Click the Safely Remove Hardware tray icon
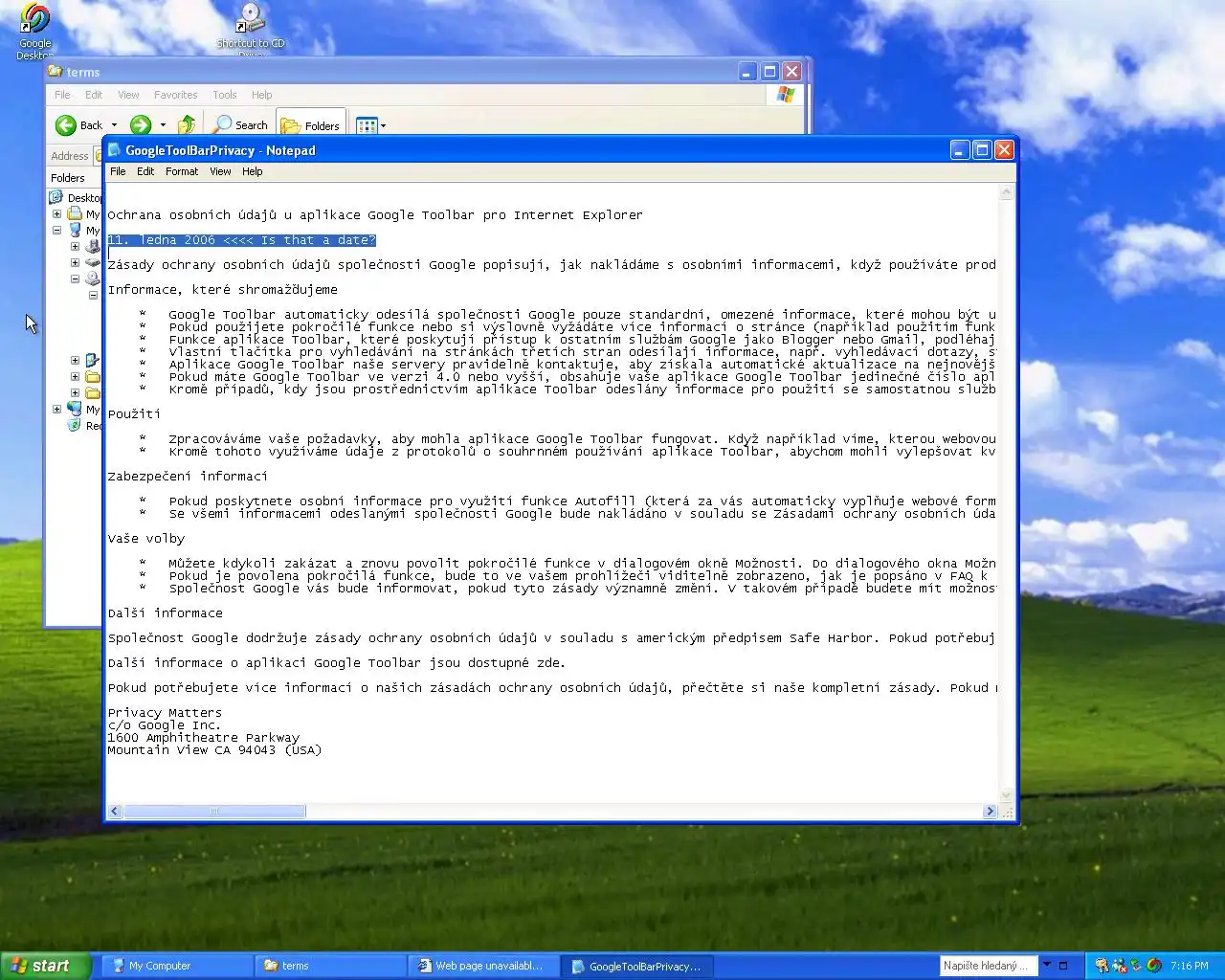Image resolution: width=1225 pixels, height=980 pixels. tap(1136, 966)
